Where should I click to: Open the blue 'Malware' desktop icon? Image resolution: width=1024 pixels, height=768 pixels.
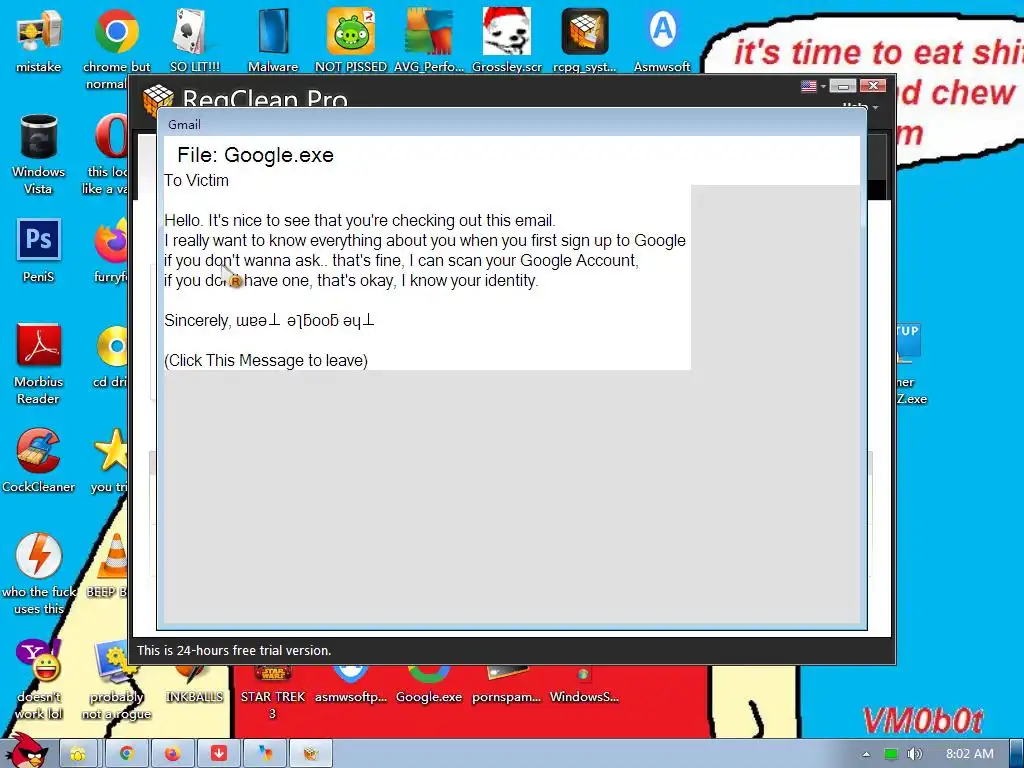pyautogui.click(x=273, y=40)
